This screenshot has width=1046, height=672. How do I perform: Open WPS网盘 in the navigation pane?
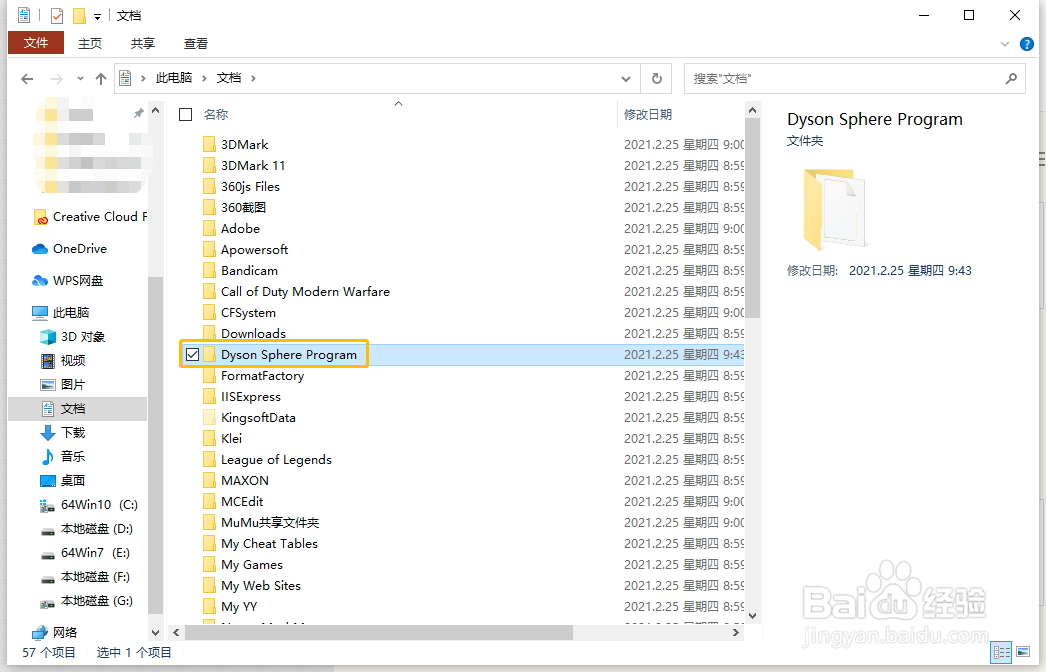click(x=68, y=281)
